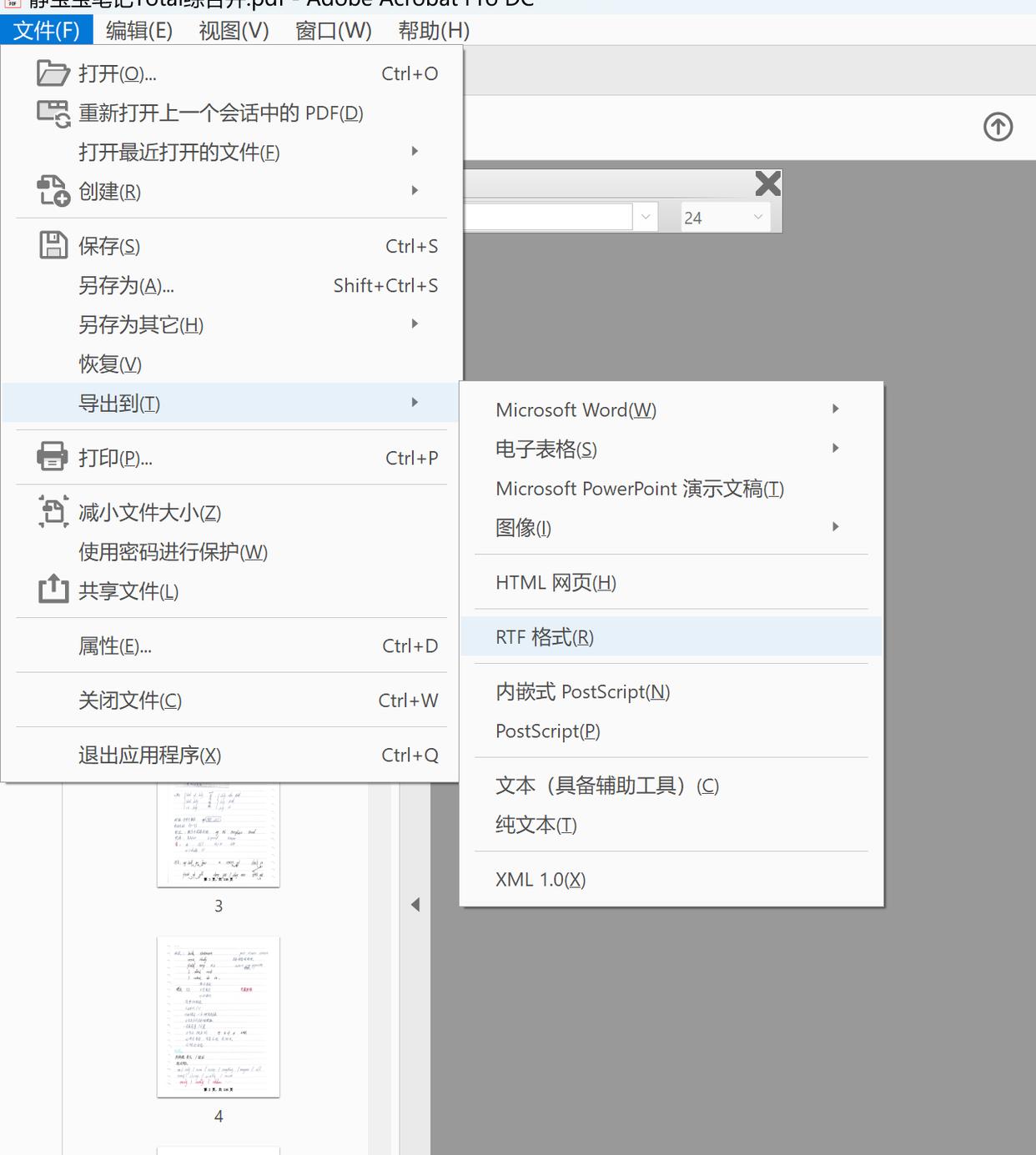Screen dimensions: 1036x1155
Task: Select RTF 格式(R) export option
Action: 543,636
